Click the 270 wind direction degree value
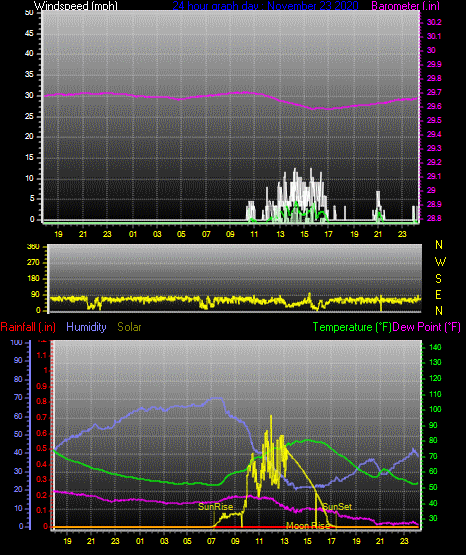 [x=33, y=263]
